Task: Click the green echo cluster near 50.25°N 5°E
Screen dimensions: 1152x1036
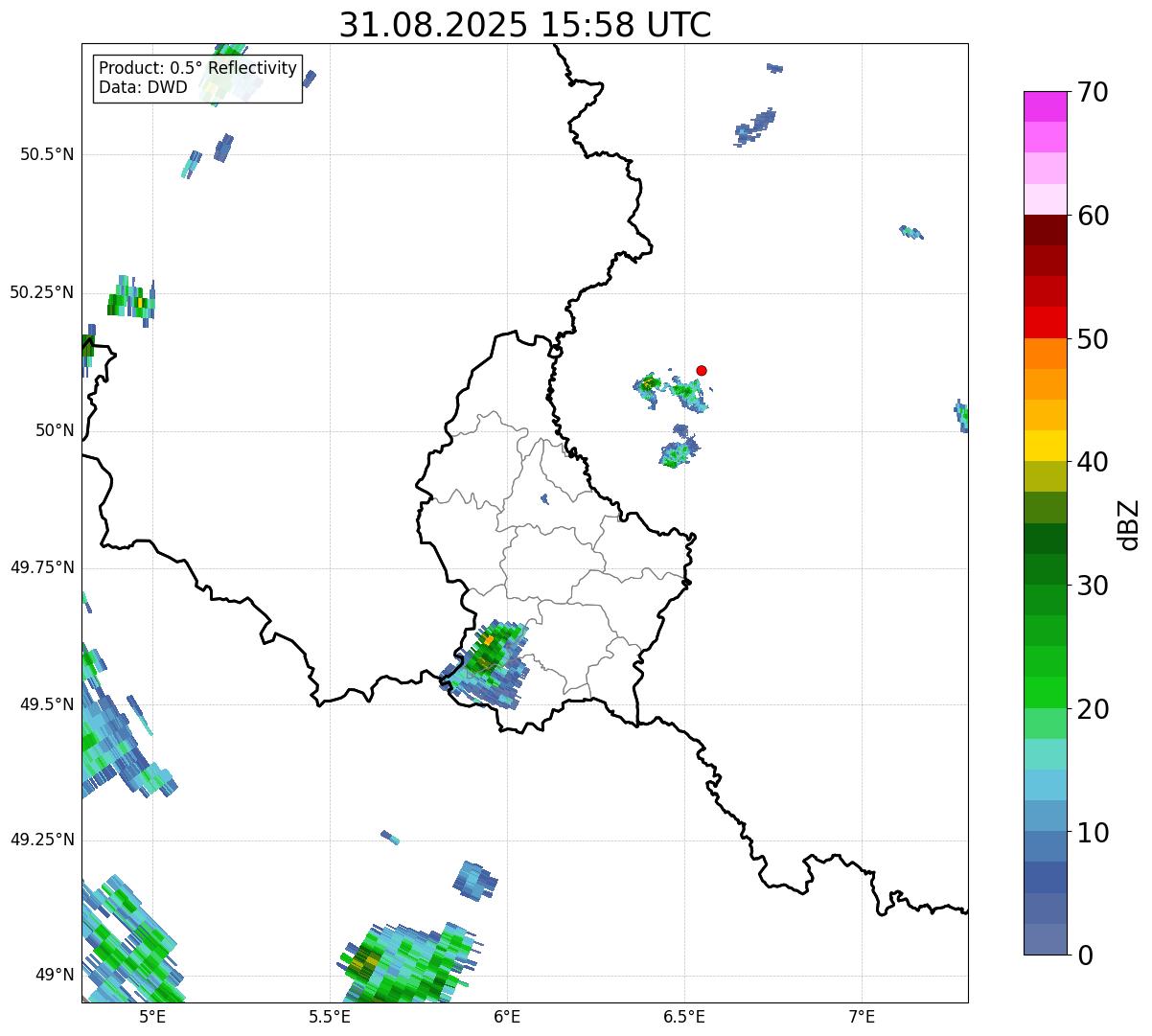Action: point(131,301)
